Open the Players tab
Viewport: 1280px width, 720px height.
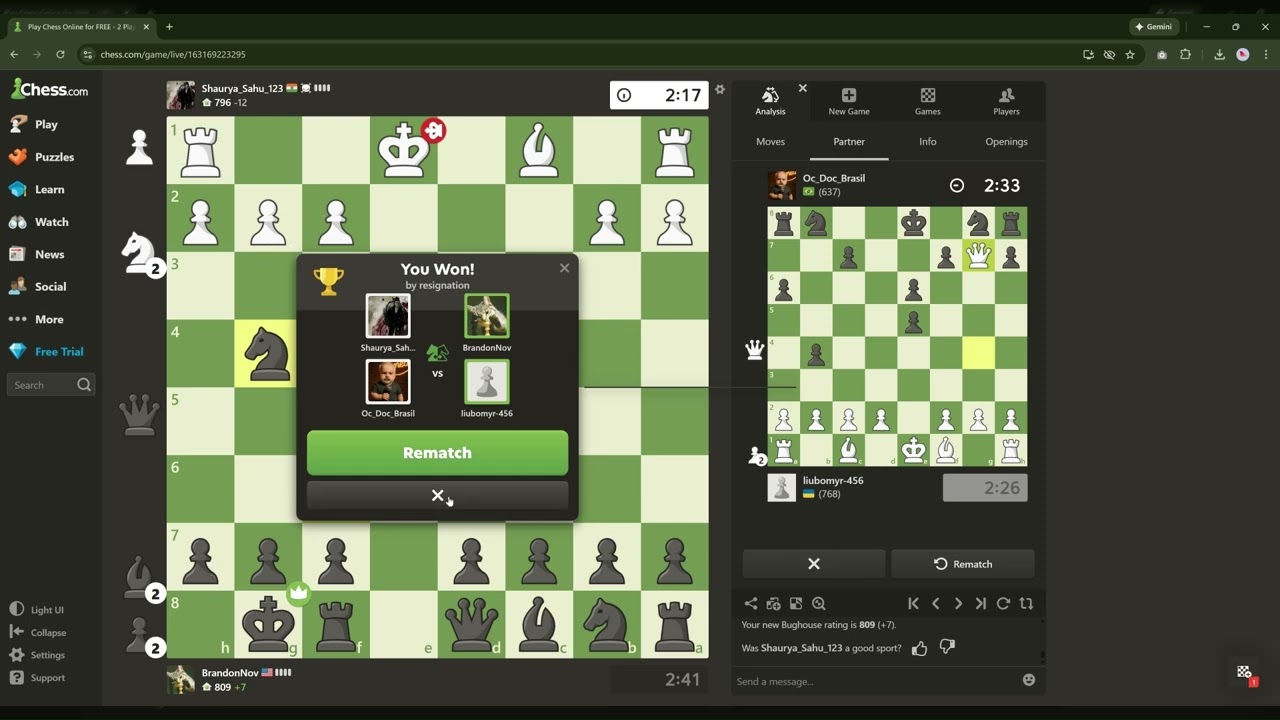click(1006, 101)
